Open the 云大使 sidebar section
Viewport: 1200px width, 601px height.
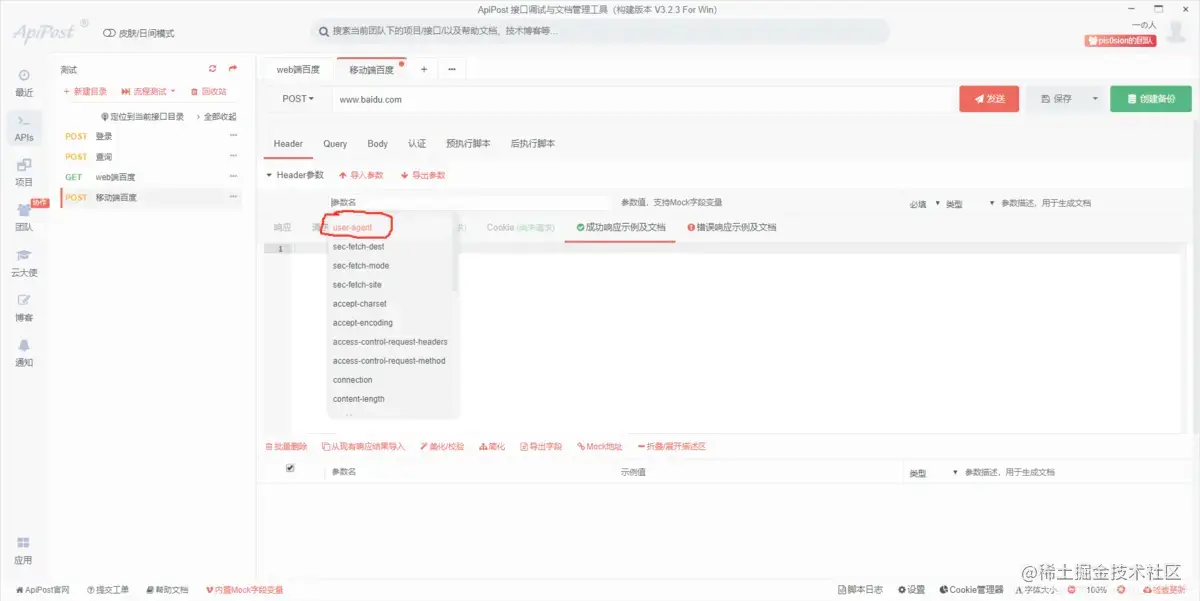[24, 263]
